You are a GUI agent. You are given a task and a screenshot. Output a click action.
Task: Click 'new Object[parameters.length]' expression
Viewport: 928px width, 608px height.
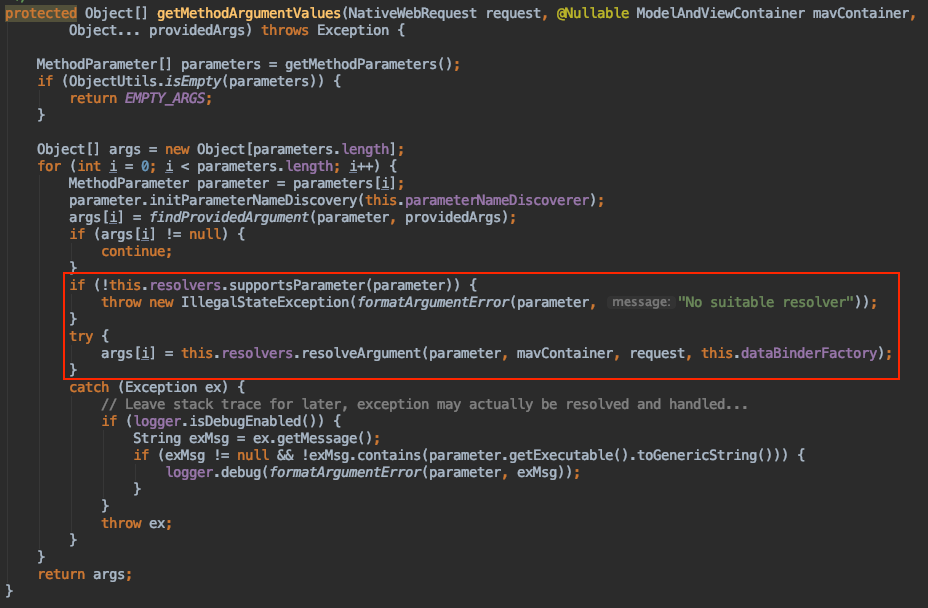pos(281,149)
